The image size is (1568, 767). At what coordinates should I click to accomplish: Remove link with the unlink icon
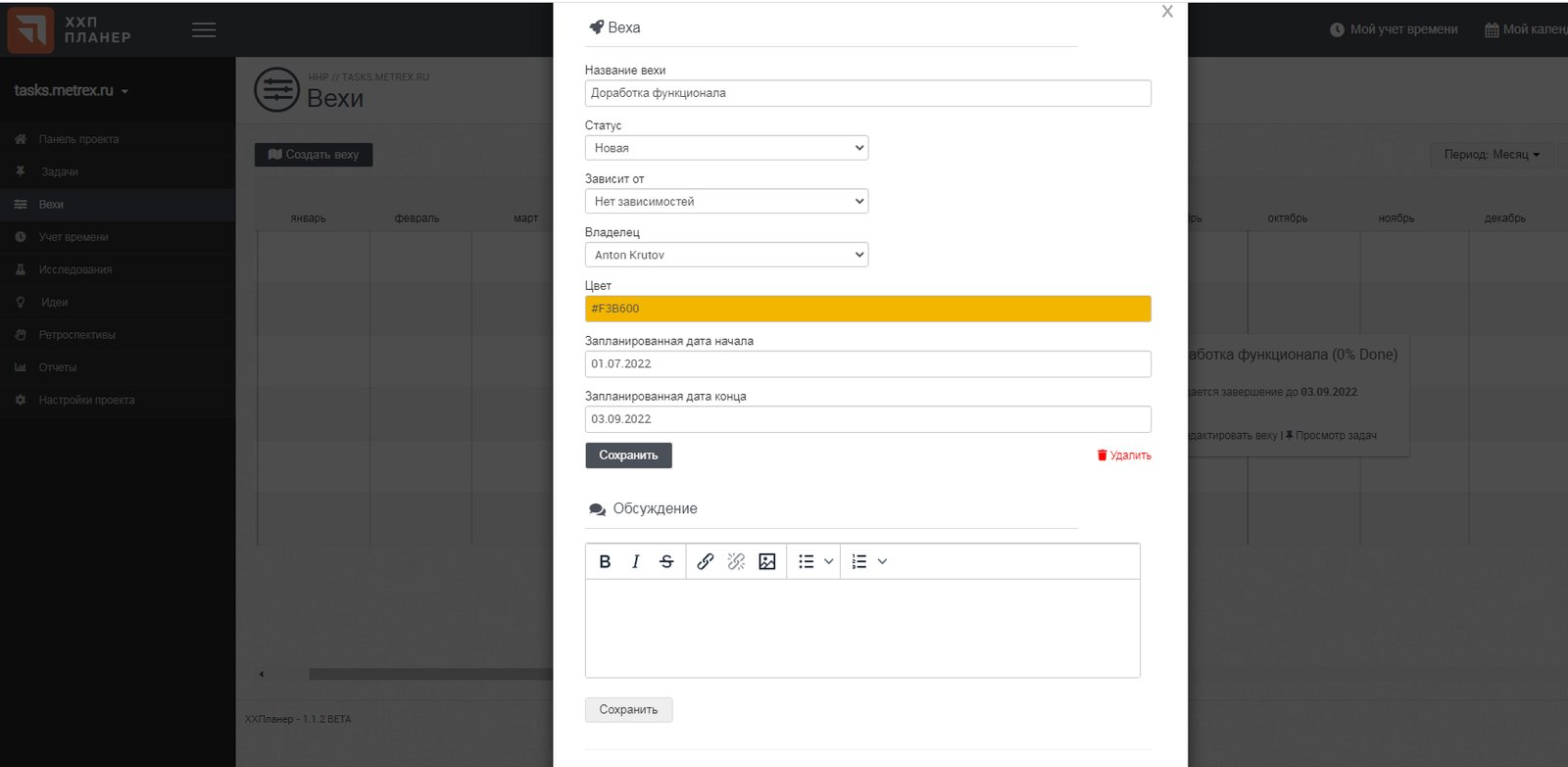pyautogui.click(x=736, y=561)
